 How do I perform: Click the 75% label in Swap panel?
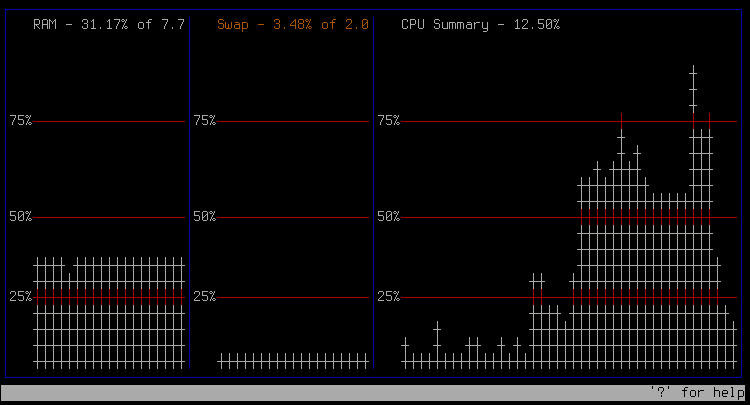tap(204, 120)
